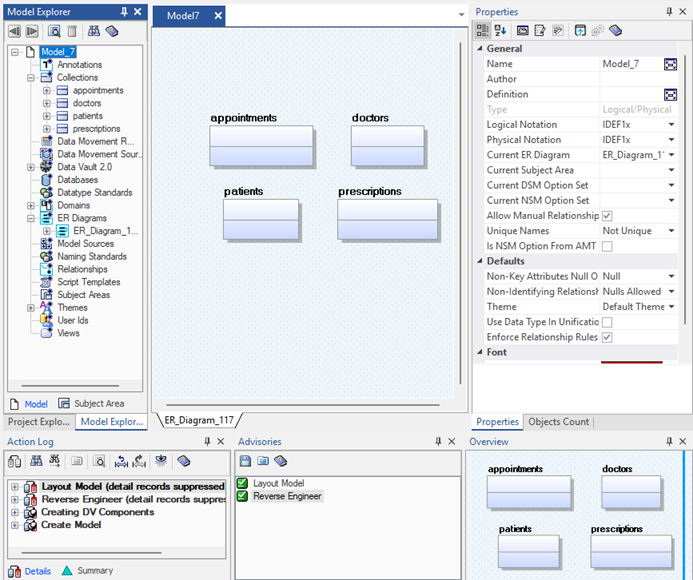Click the Font color swatch in Properties

[631, 363]
